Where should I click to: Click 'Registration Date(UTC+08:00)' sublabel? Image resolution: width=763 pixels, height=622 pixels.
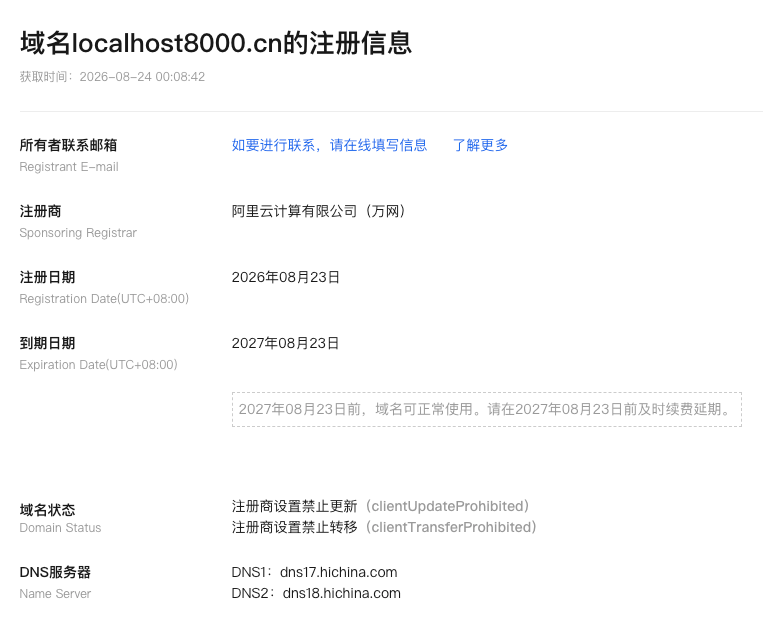104,299
